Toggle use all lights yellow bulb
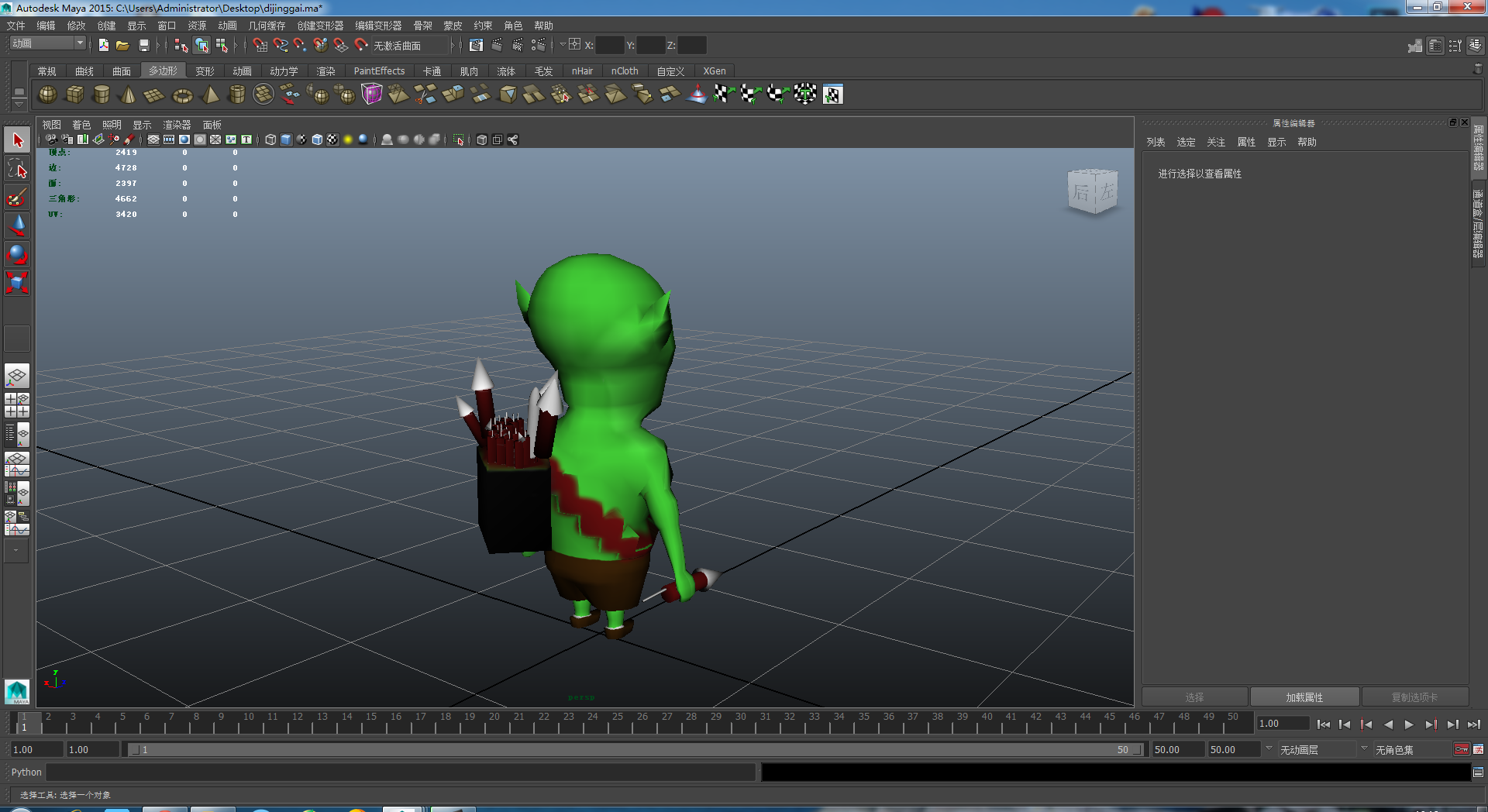 click(348, 139)
